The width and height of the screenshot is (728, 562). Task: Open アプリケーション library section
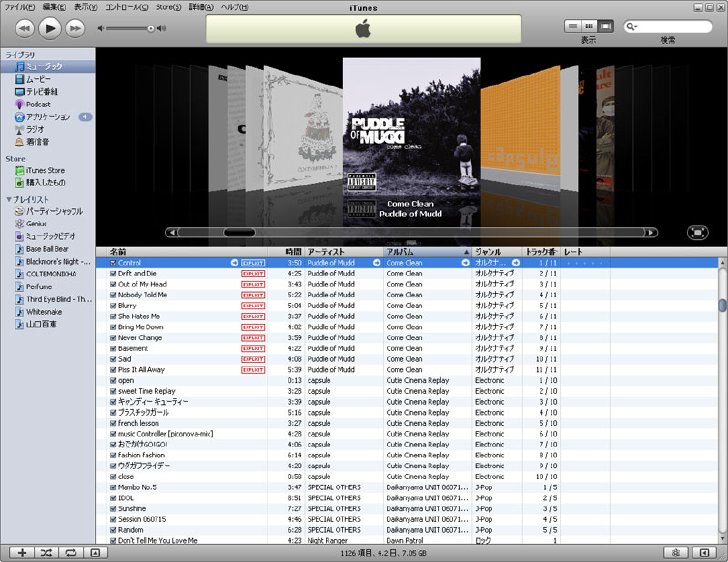coord(48,117)
